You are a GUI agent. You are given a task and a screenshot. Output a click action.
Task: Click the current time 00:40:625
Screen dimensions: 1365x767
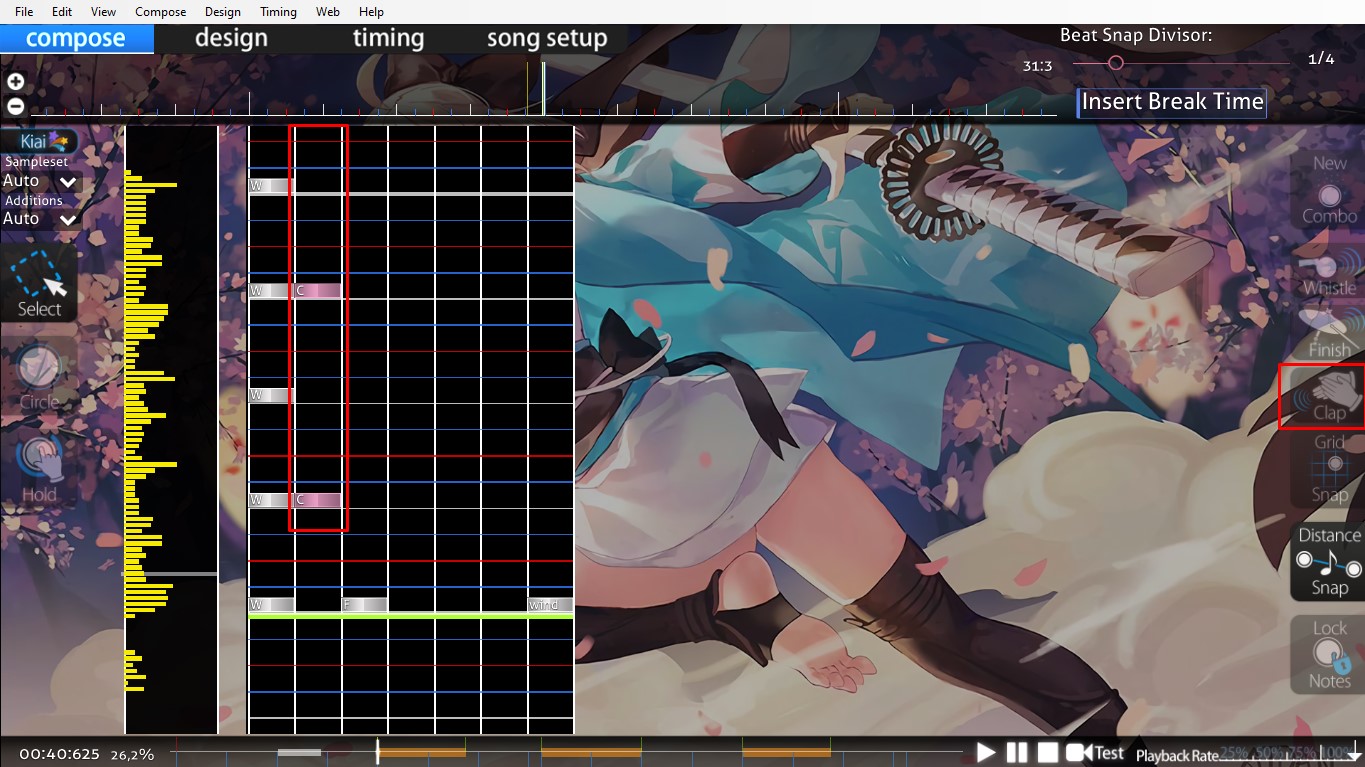point(59,754)
